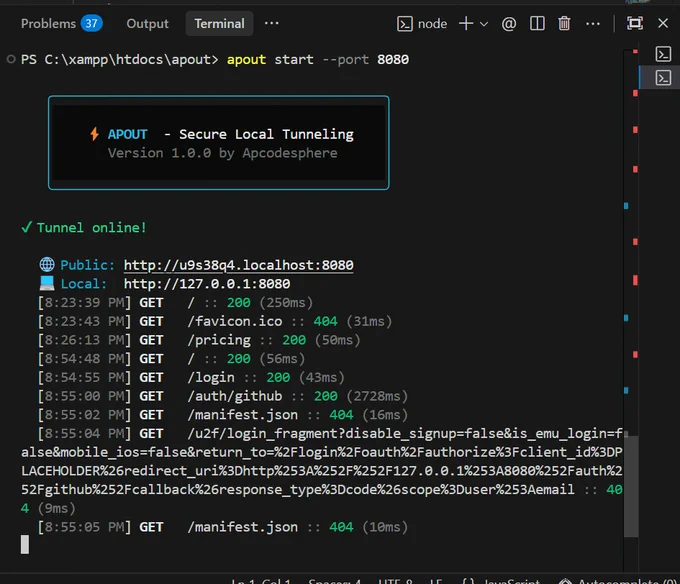Click the /u2f/login_fragment request path

tap(321, 461)
